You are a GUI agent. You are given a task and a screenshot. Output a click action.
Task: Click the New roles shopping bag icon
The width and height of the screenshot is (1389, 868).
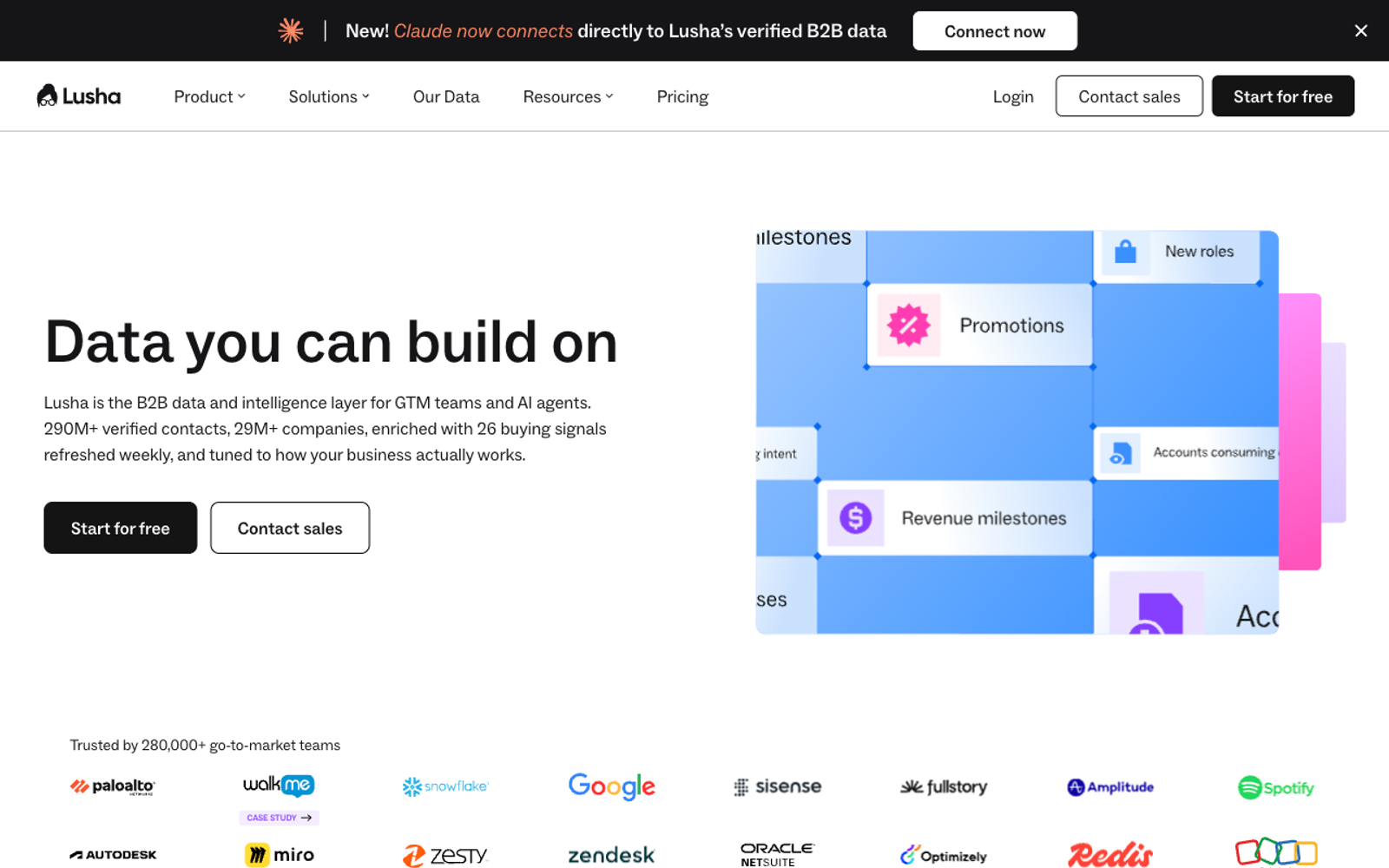[x=1126, y=252]
